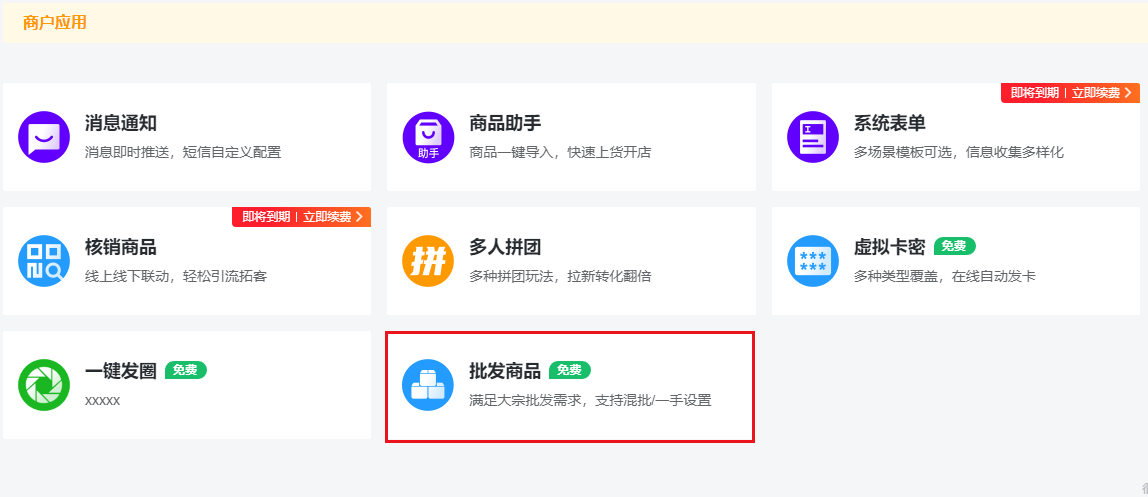
Task: Click the 免费 tag beside 批发商品
Action: pyautogui.click(x=570, y=370)
